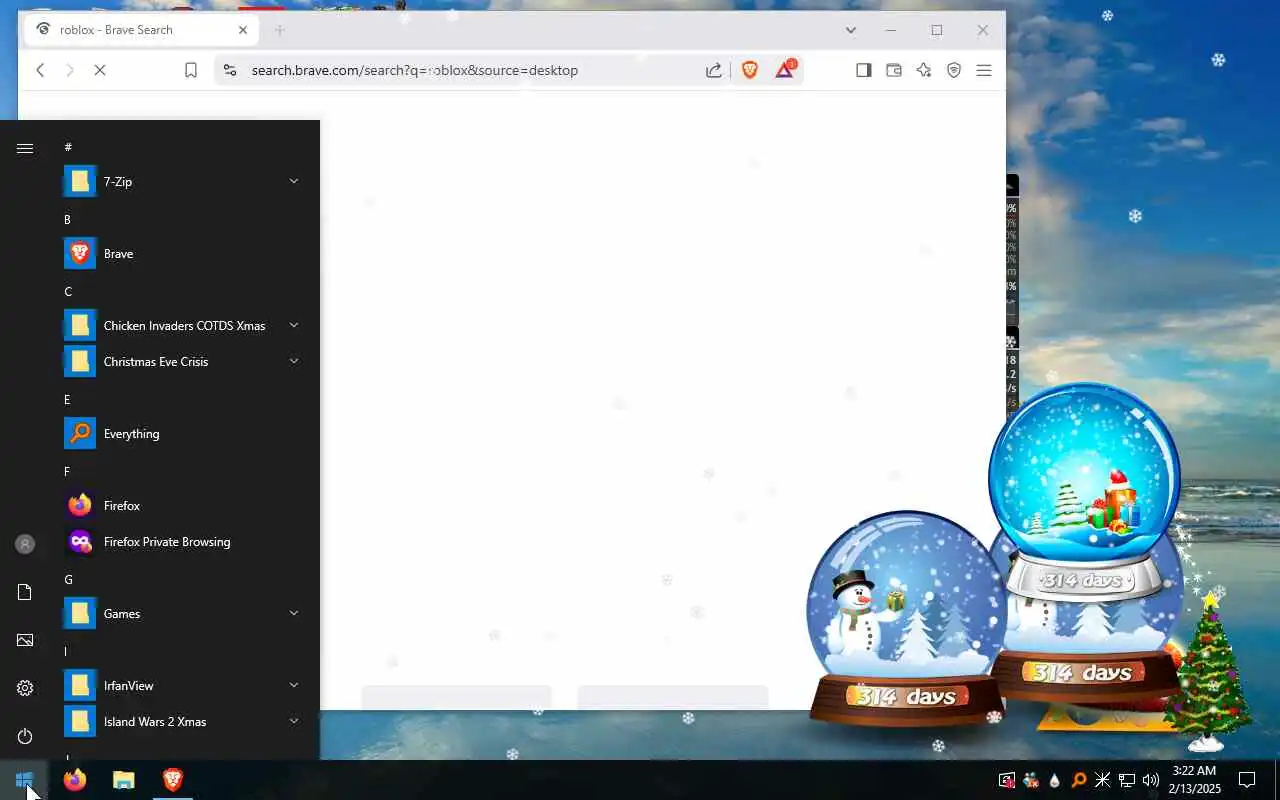View site information icon in address bar

(230, 70)
